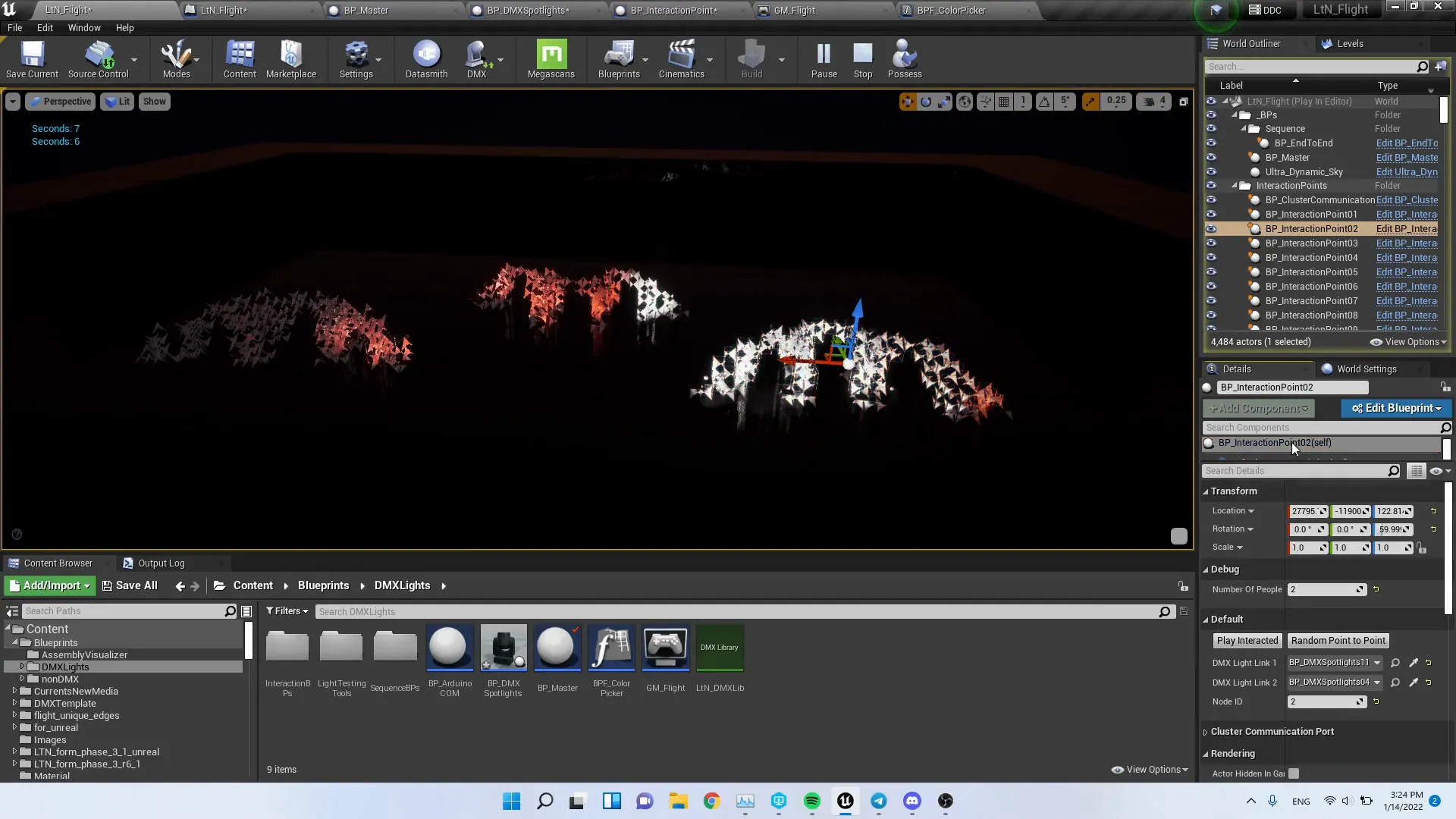Screen dimensions: 1456x819
Task: Open Content toolbar icon
Action: (240, 59)
